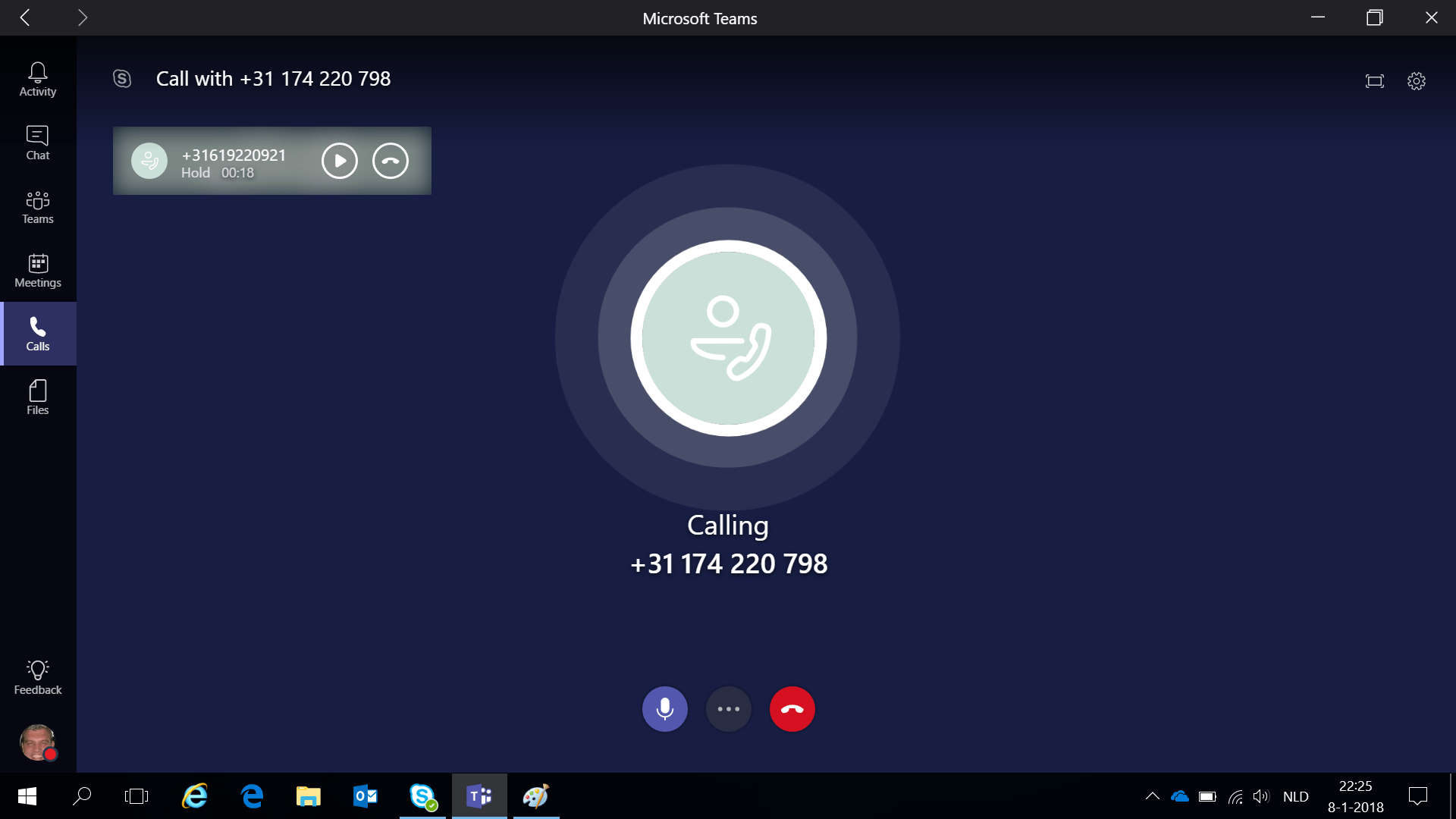
Task: End the held call +31619220921
Action: [x=391, y=161]
